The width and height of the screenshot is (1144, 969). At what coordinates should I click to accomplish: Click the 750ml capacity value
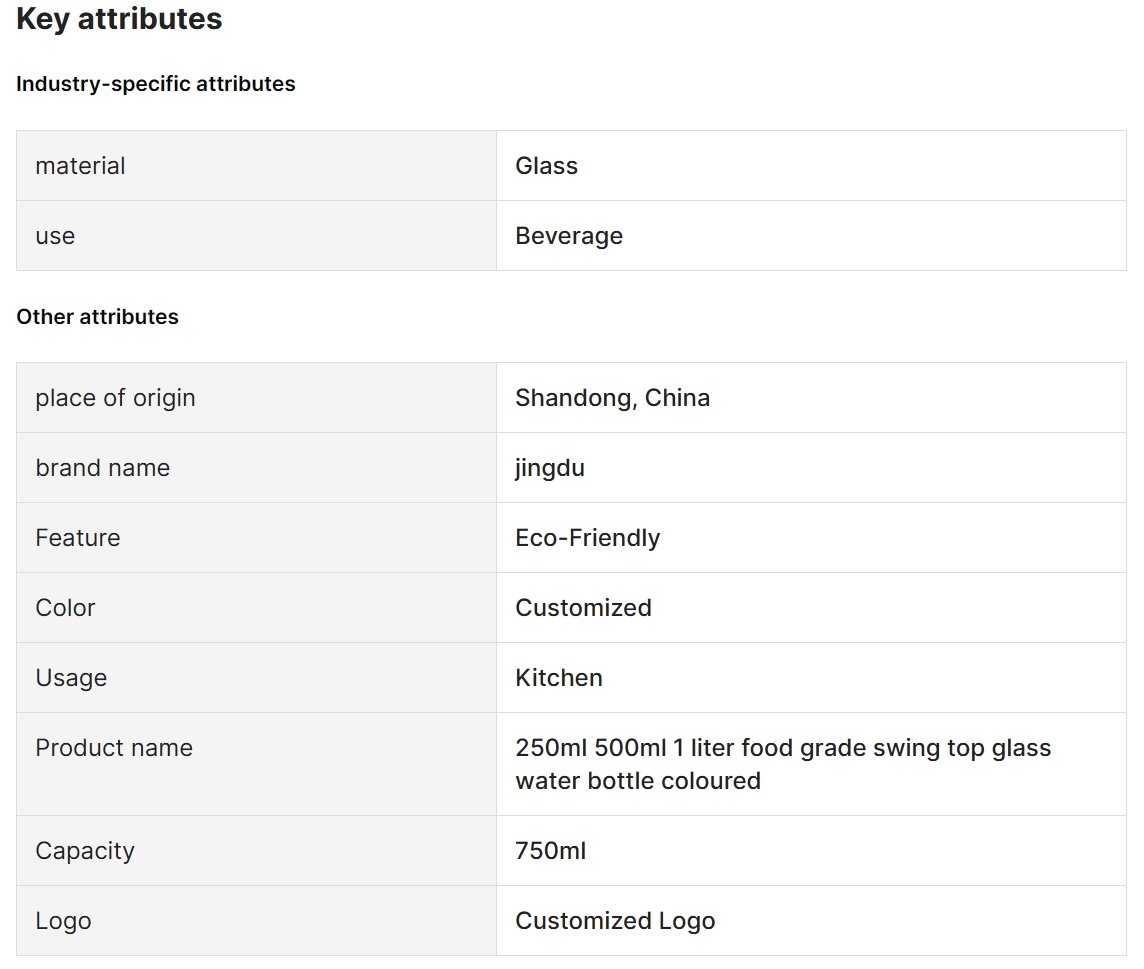(550, 851)
